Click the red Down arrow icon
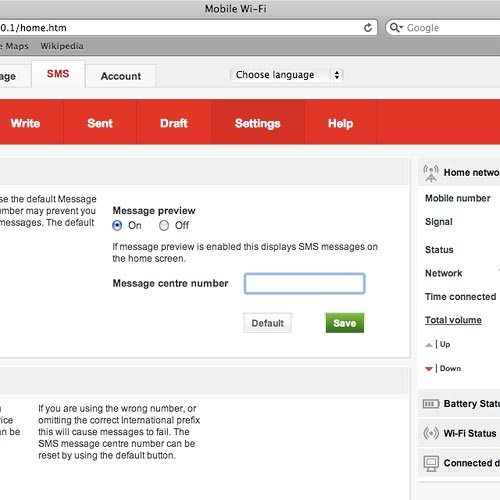This screenshot has width=500, height=500. pyautogui.click(x=429, y=369)
